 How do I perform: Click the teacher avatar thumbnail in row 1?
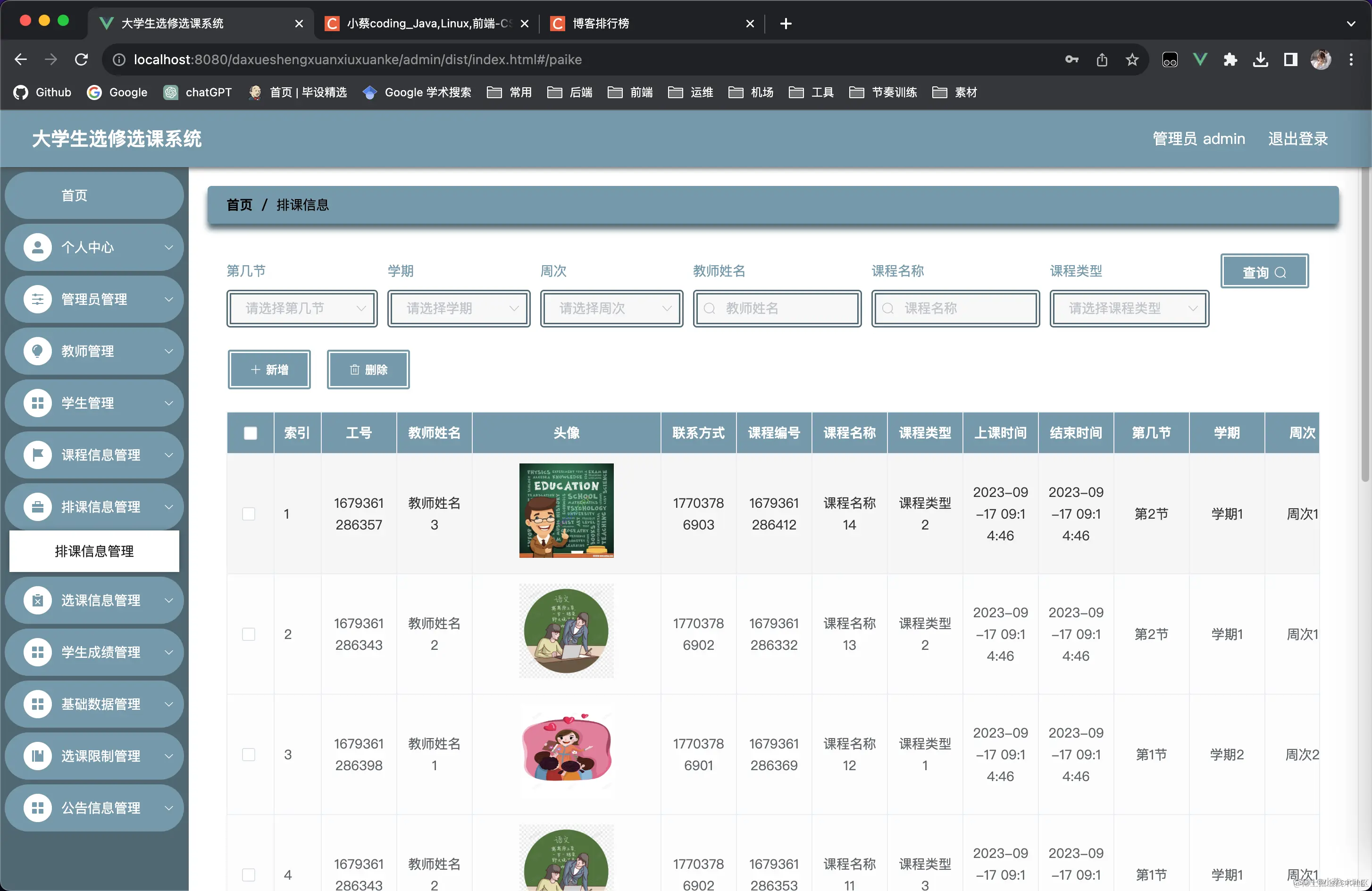[x=566, y=511]
